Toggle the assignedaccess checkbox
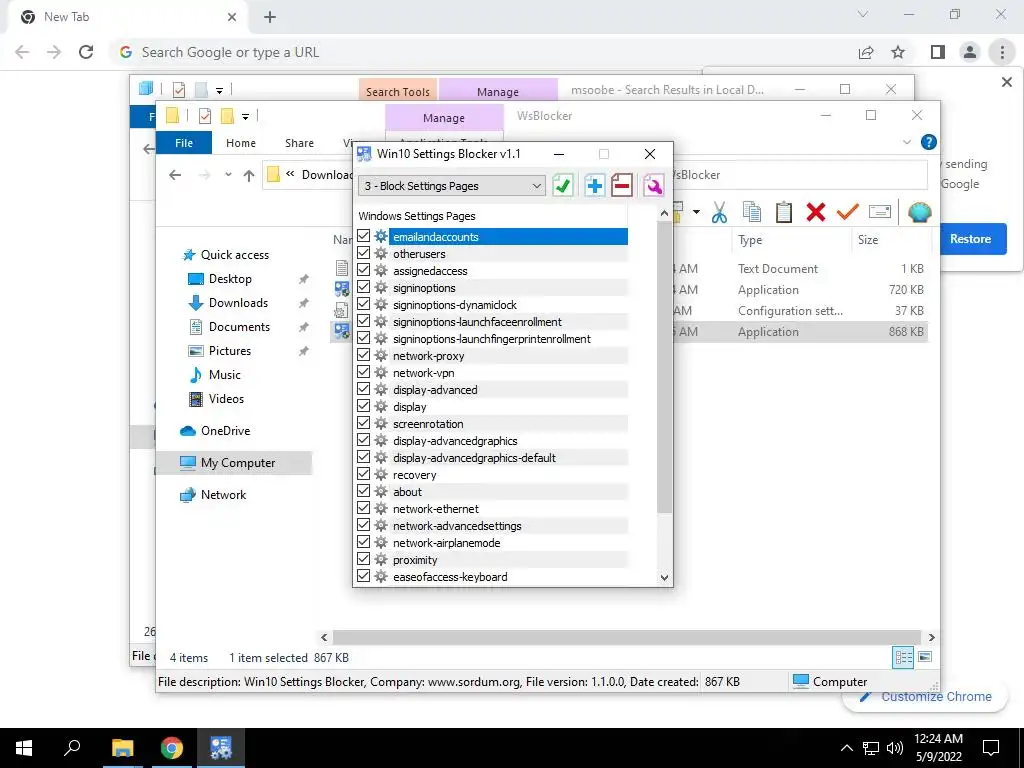This screenshot has width=1024, height=768. pos(364,270)
